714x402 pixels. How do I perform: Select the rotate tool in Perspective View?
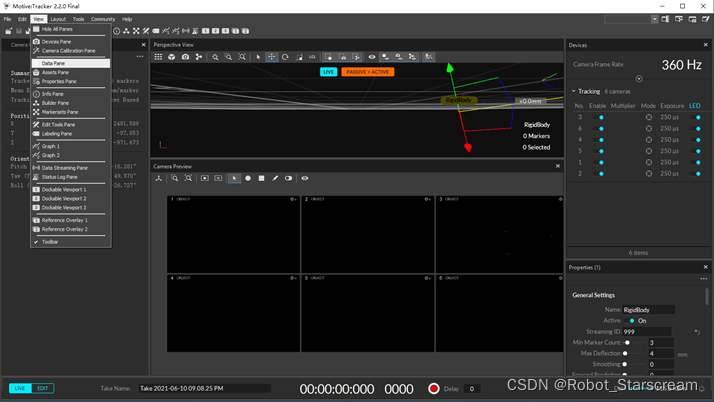click(285, 57)
